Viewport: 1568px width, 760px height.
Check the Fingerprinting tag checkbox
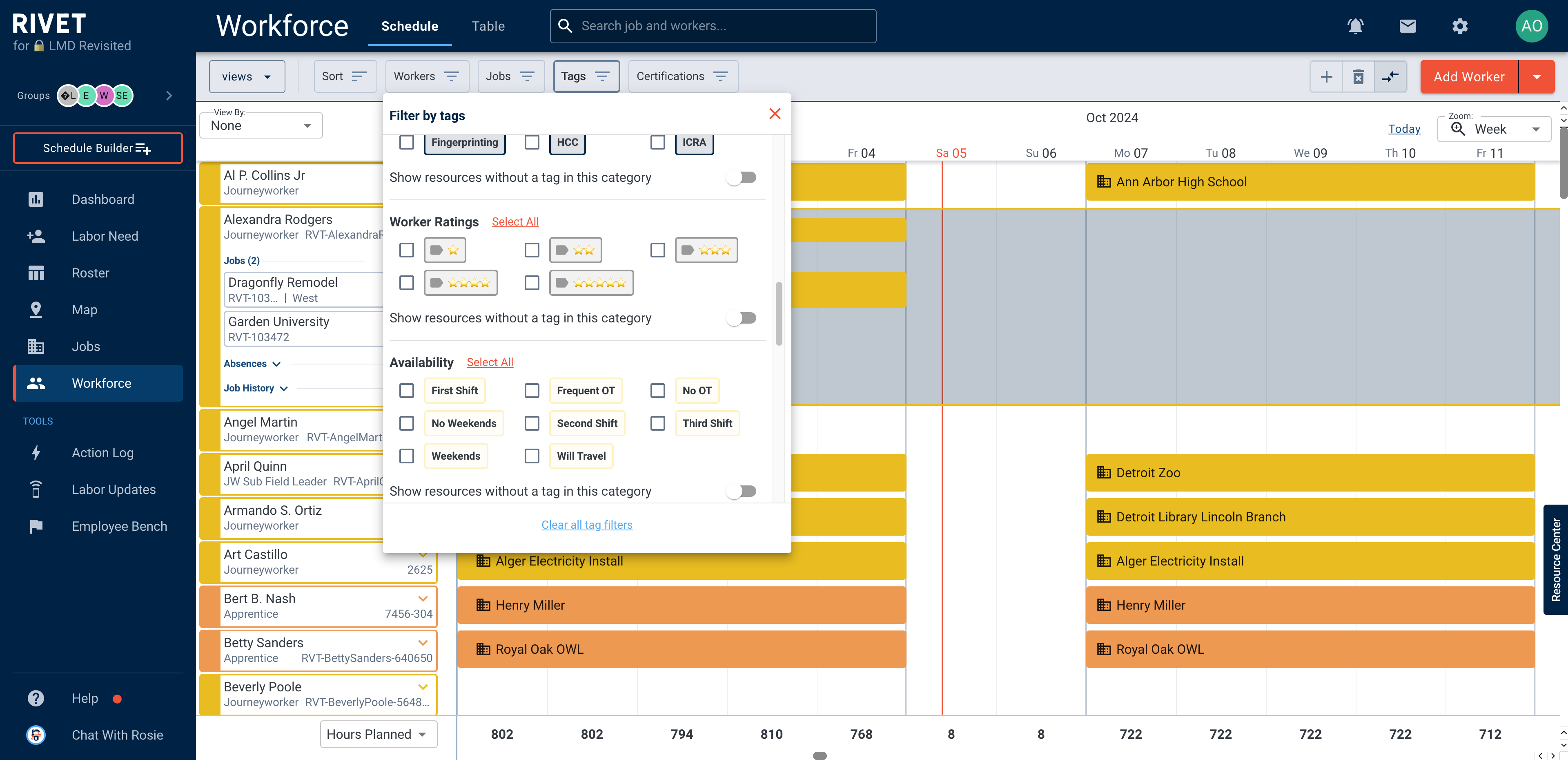407,143
